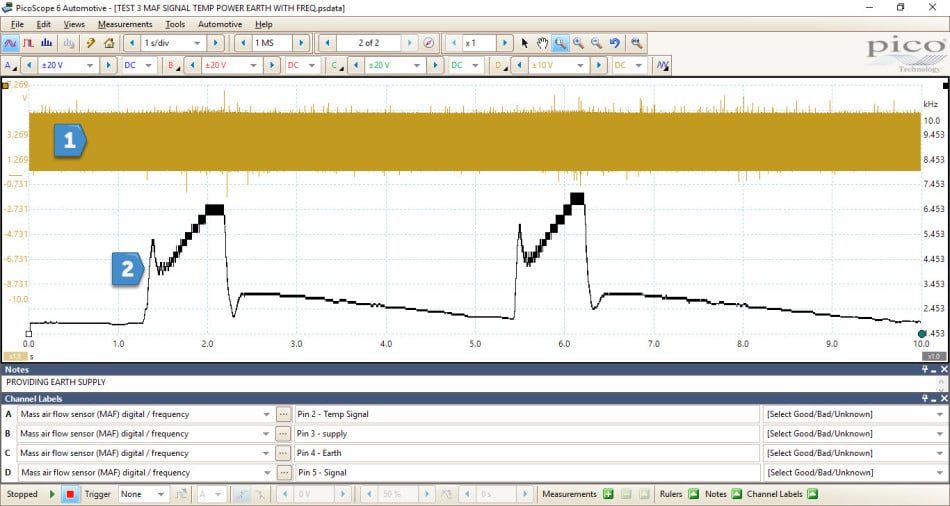Click the red Stop capture button
Screen dimensions: 950x506
(70, 494)
